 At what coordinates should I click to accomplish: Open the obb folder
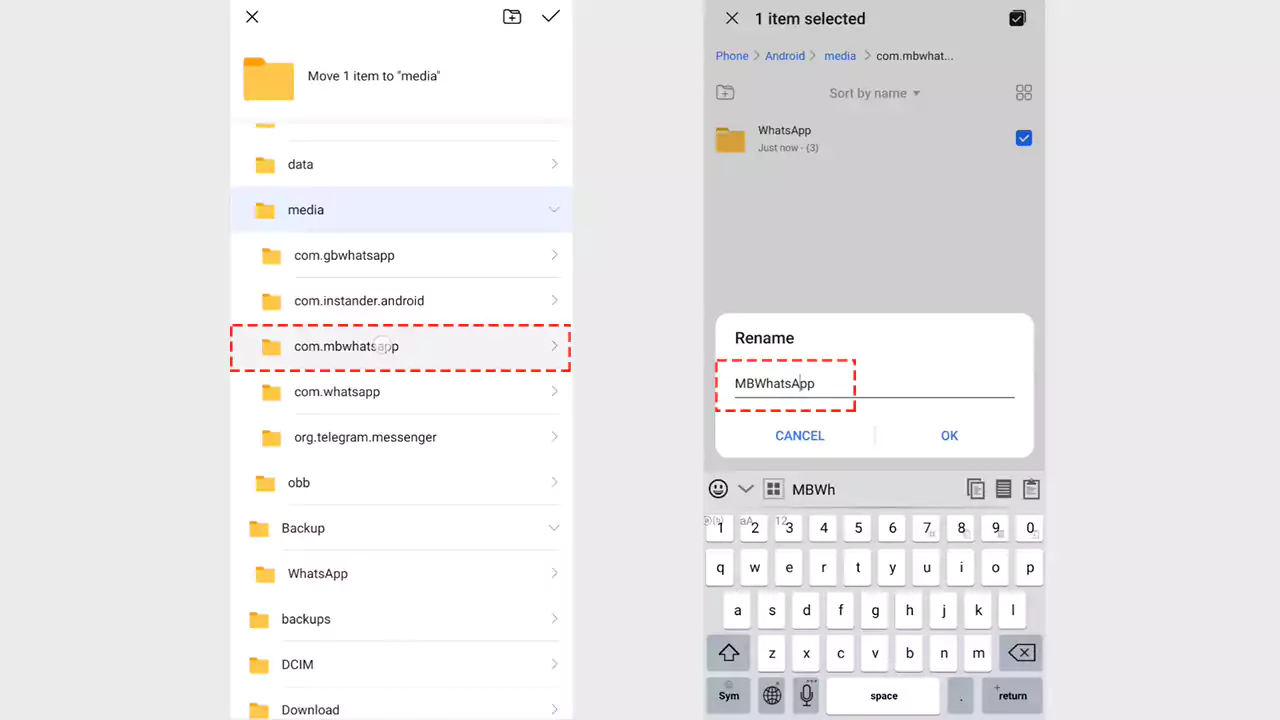point(401,483)
